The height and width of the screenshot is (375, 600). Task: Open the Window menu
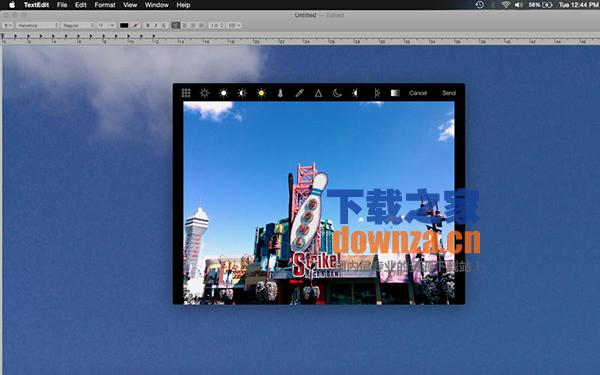[x=157, y=5]
